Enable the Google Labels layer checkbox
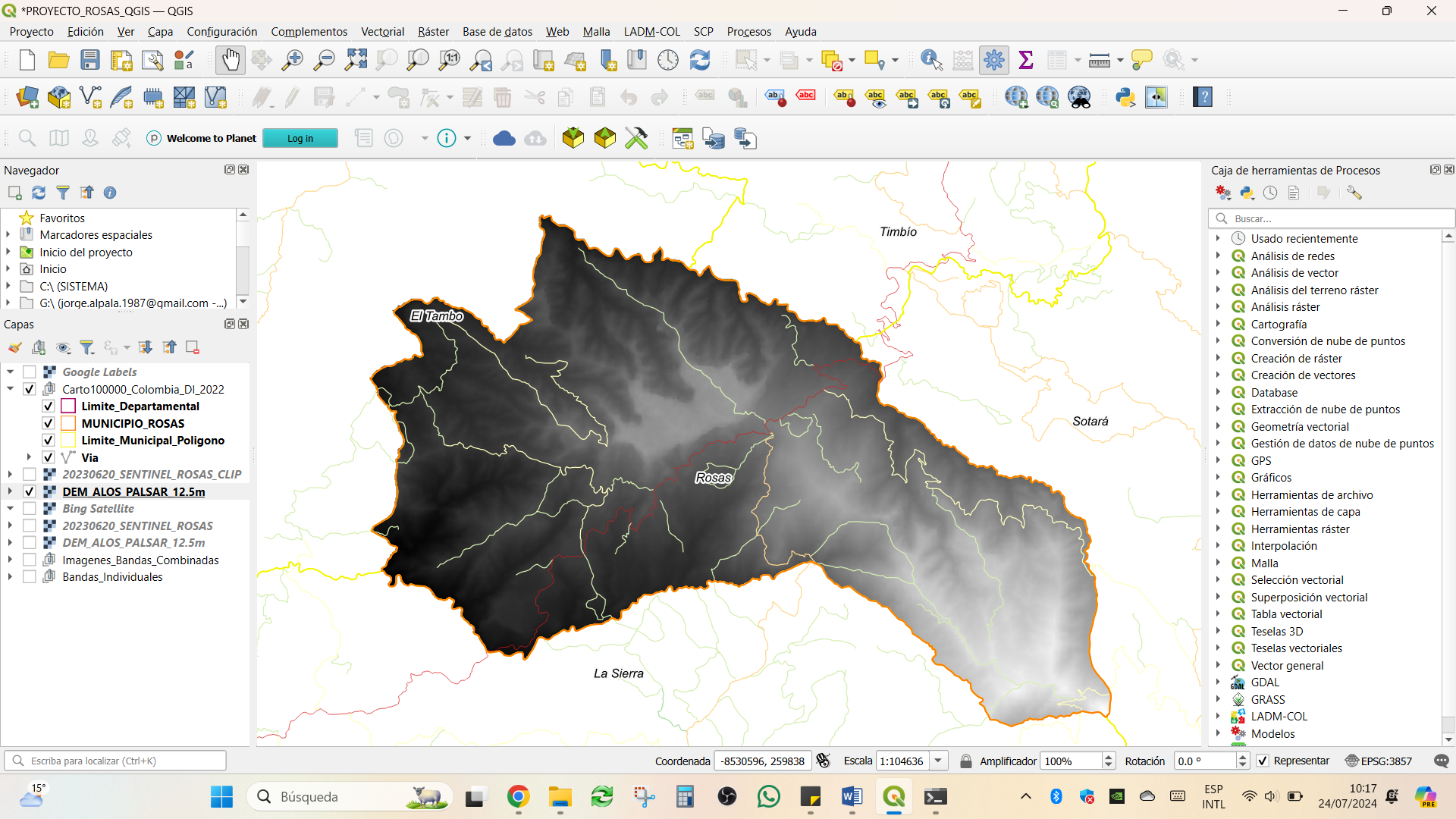The image size is (1456, 819). pyautogui.click(x=30, y=372)
